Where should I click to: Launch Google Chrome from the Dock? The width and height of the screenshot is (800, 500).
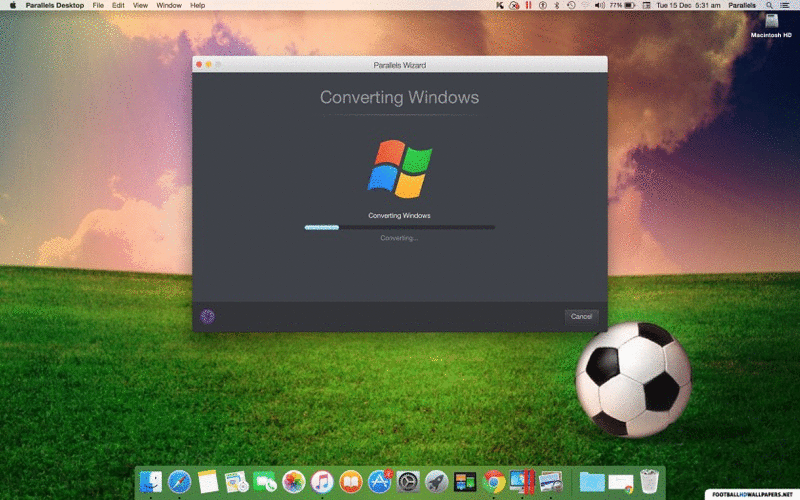[493, 482]
